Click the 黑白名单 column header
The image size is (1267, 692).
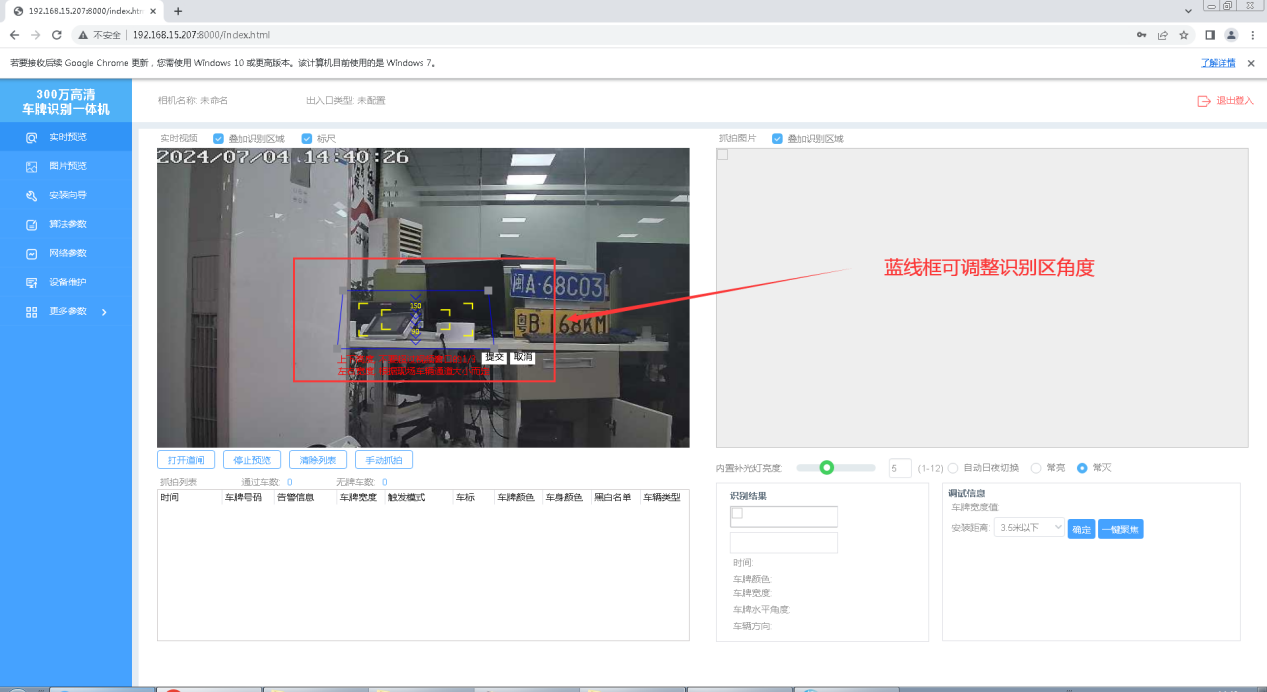coord(612,497)
